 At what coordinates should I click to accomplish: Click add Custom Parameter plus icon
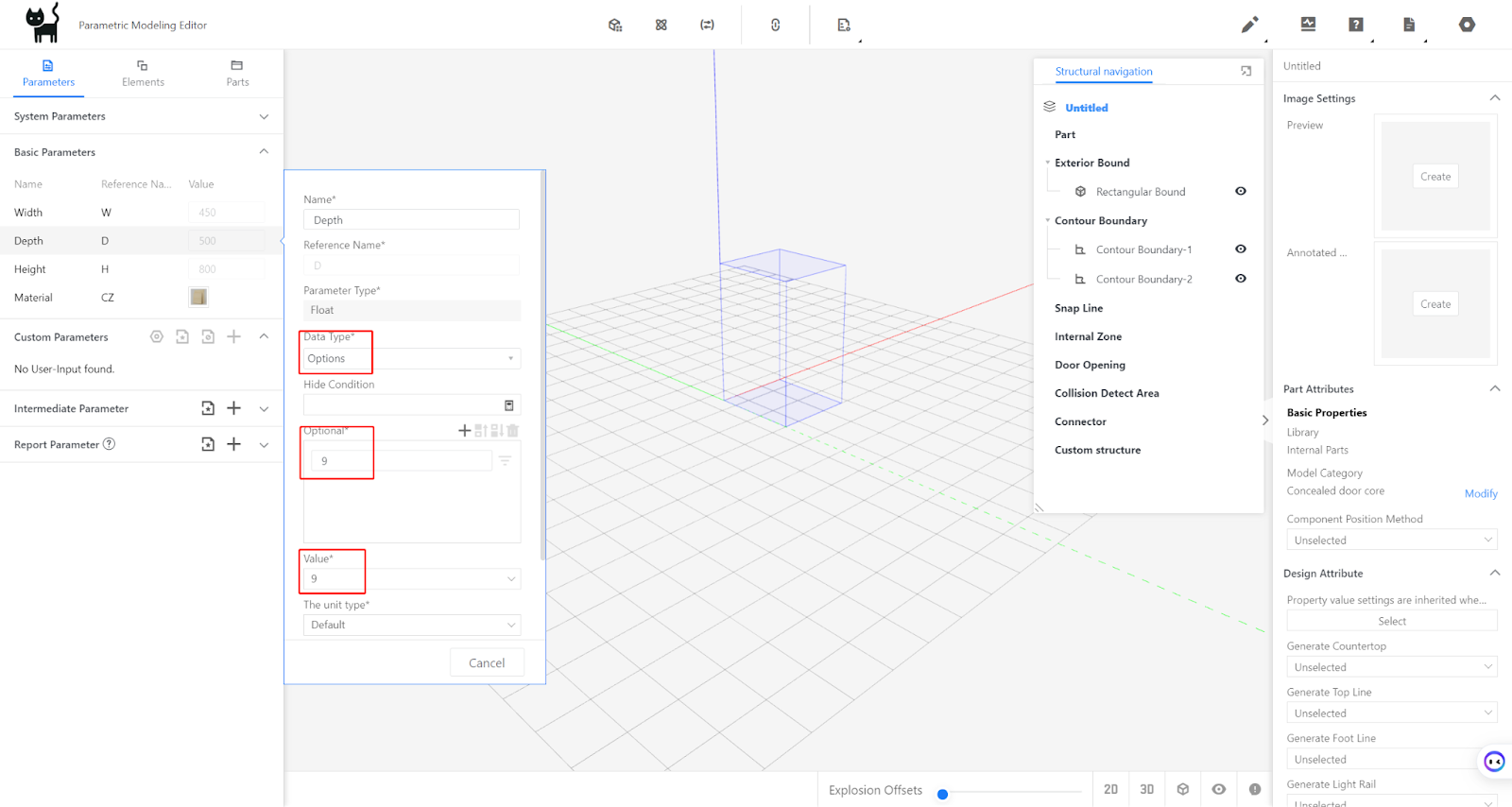[233, 336]
